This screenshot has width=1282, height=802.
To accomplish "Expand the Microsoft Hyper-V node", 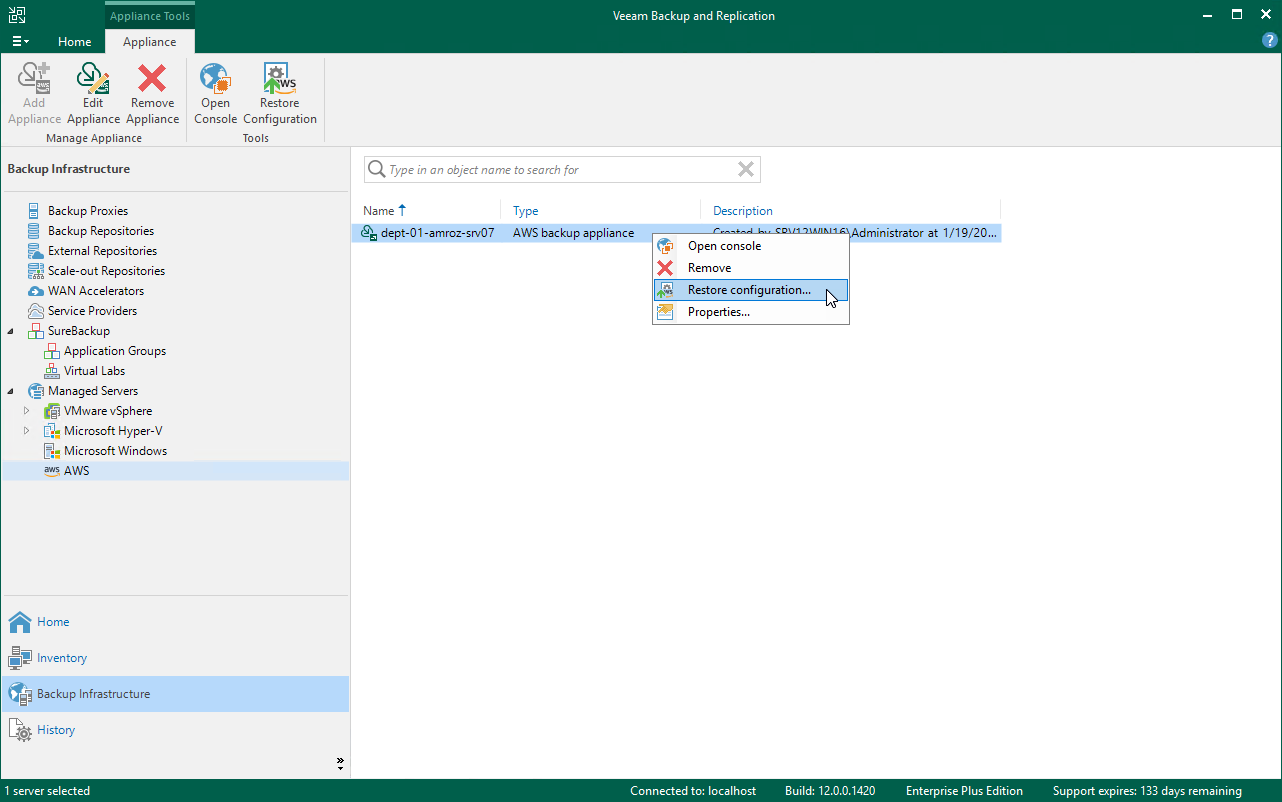I will pos(27,431).
